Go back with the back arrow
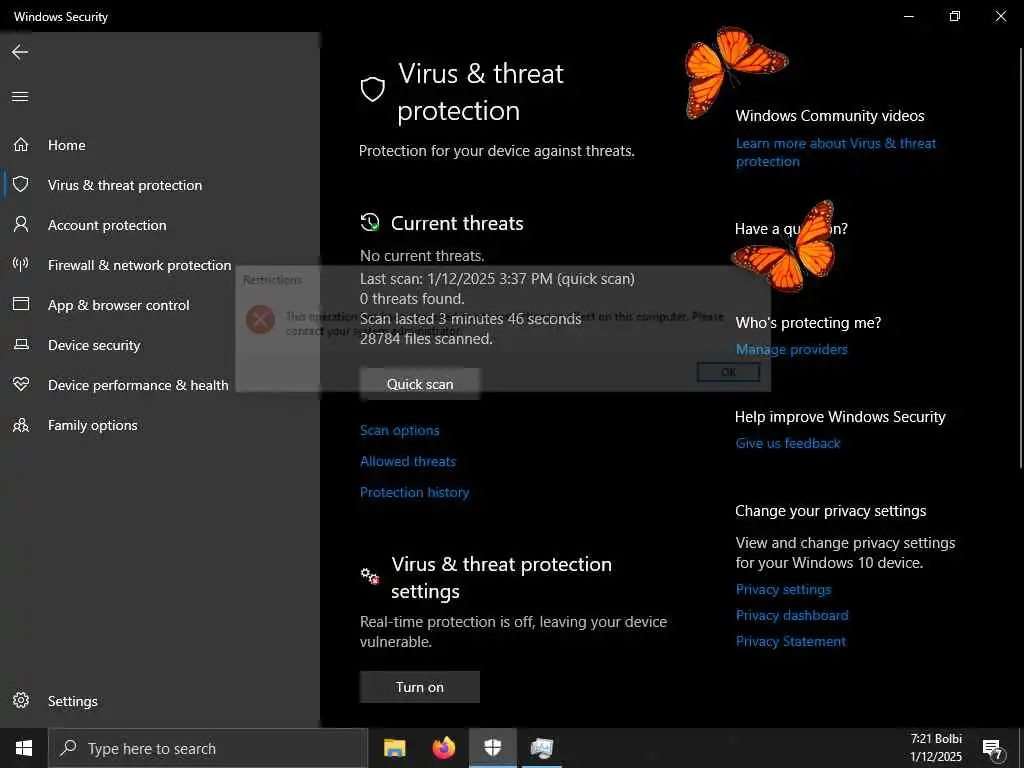 coord(20,52)
